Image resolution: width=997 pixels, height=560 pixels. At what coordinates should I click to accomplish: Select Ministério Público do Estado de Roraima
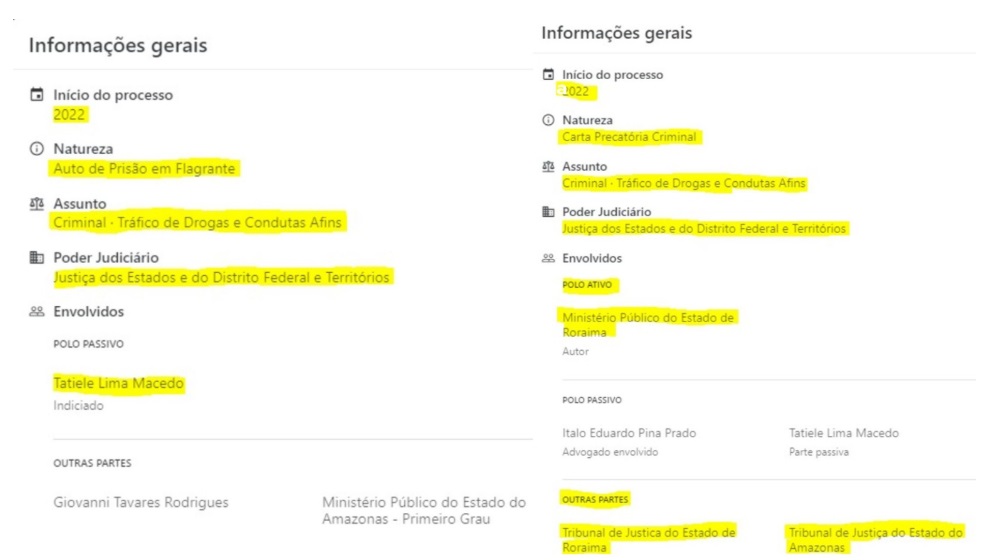point(648,324)
